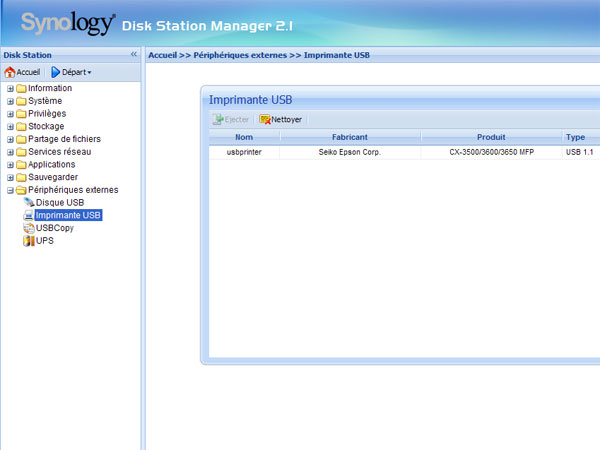Click the Nettoyer icon with red X
Viewport: 600px width, 450px height.
265,119
